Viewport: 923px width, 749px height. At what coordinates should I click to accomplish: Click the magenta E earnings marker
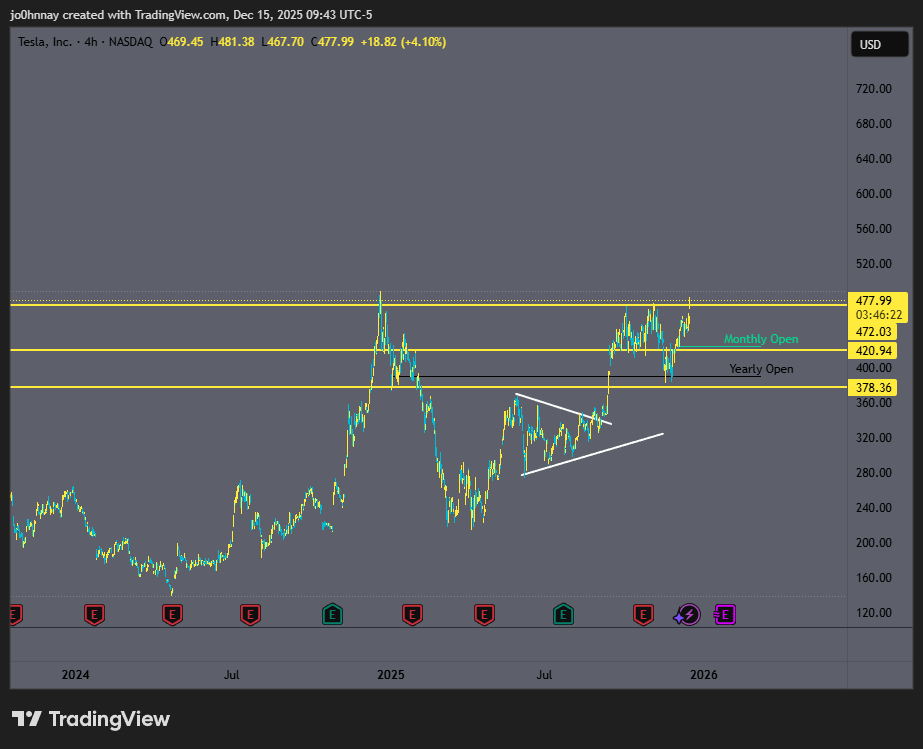[724, 615]
